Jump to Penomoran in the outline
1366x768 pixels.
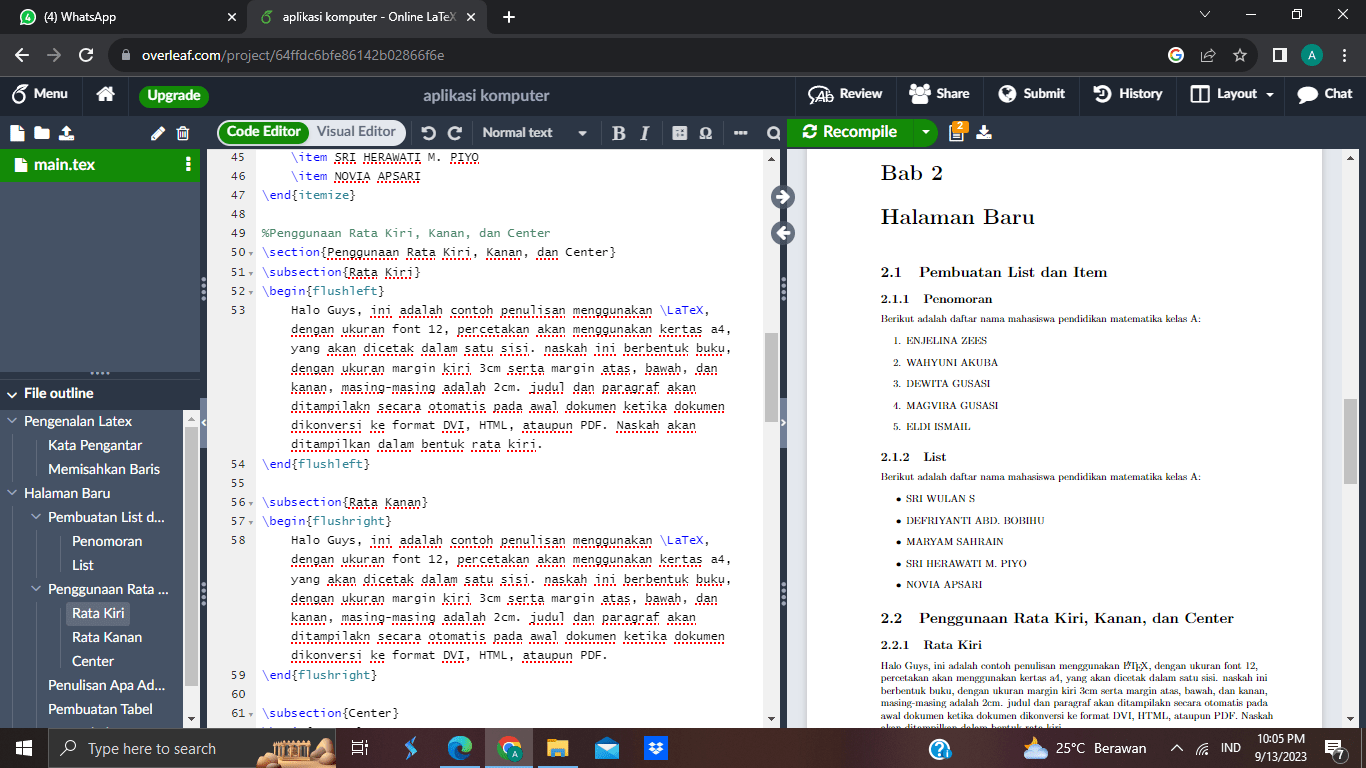[107, 541]
